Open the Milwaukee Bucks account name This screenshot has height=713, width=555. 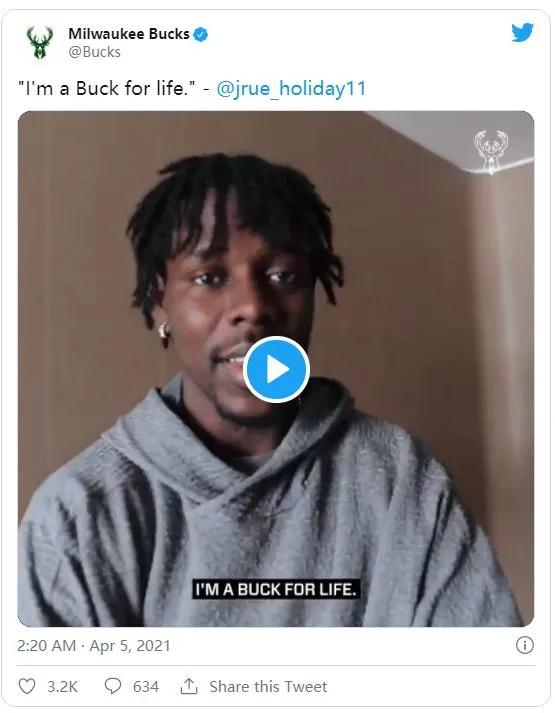129,34
